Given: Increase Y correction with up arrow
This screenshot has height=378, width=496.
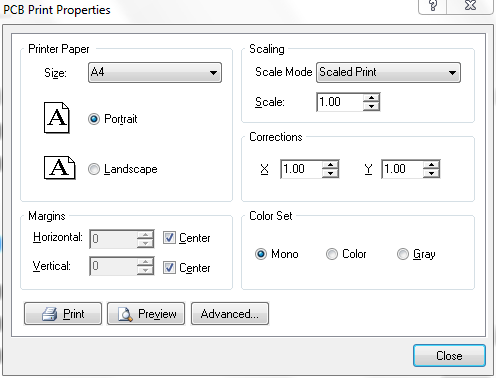Looking at the screenshot, I should (431, 165).
